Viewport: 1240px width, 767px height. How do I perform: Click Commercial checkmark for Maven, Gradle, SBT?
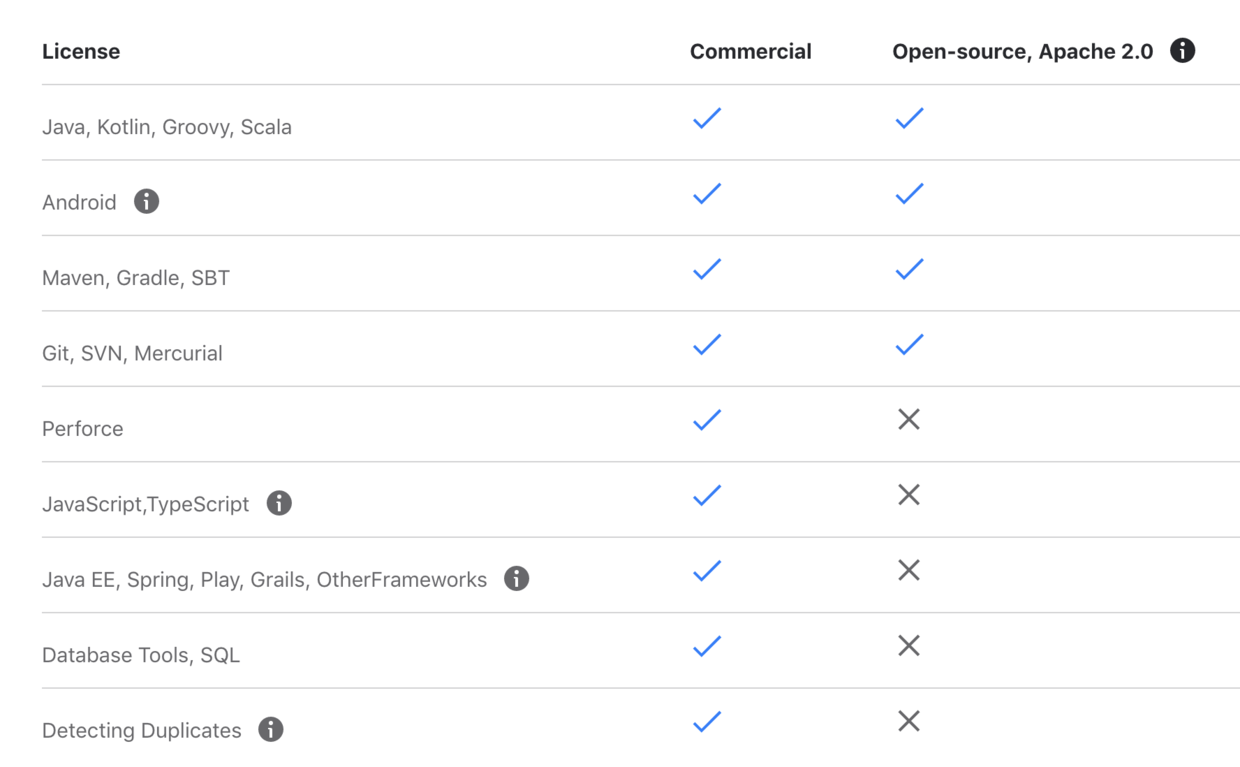(707, 270)
